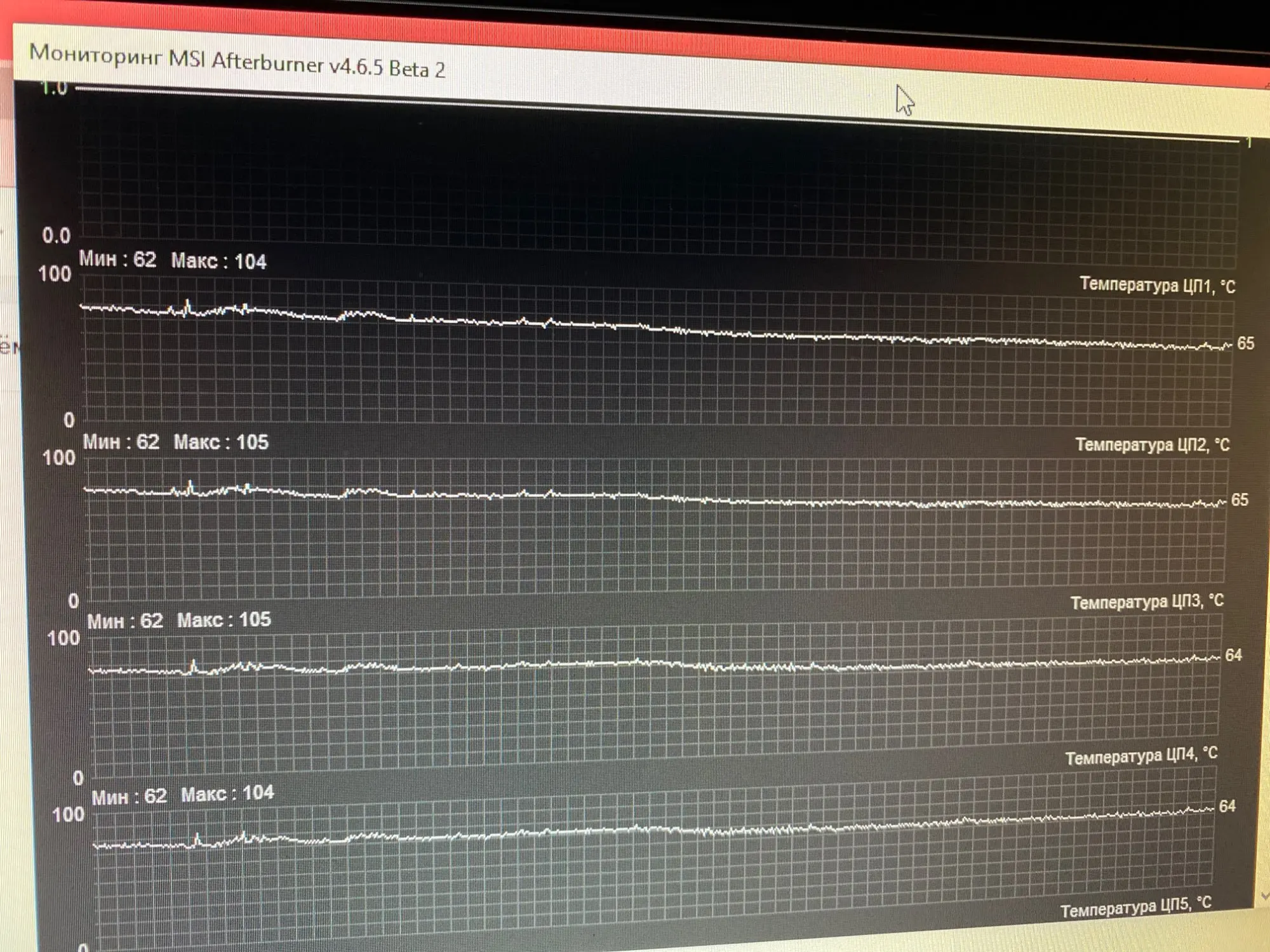
Task: Click current value 65 on ЦП2 graph
Action: [1240, 499]
